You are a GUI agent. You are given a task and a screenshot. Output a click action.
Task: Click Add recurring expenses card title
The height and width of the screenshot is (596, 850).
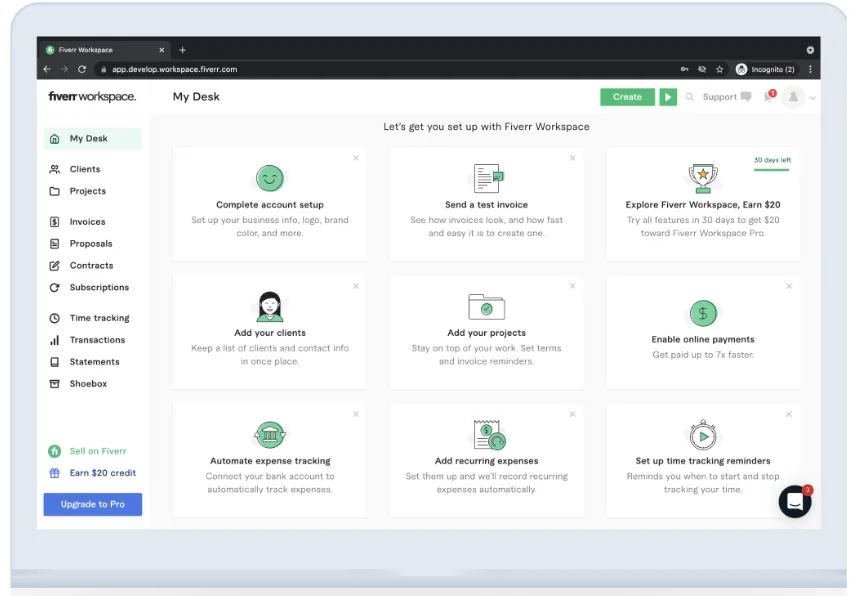click(x=486, y=461)
